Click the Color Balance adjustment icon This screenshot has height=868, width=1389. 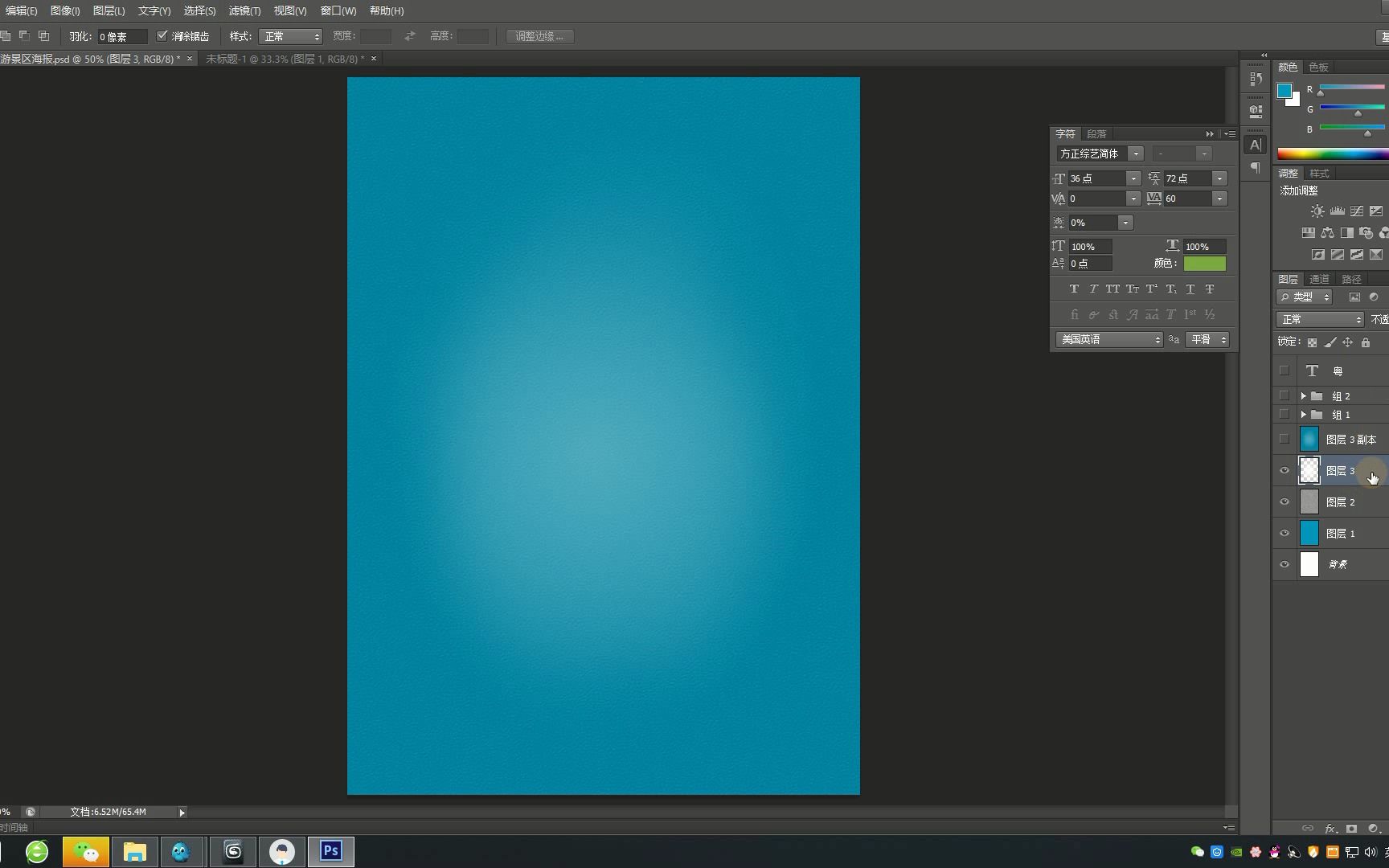1328,232
